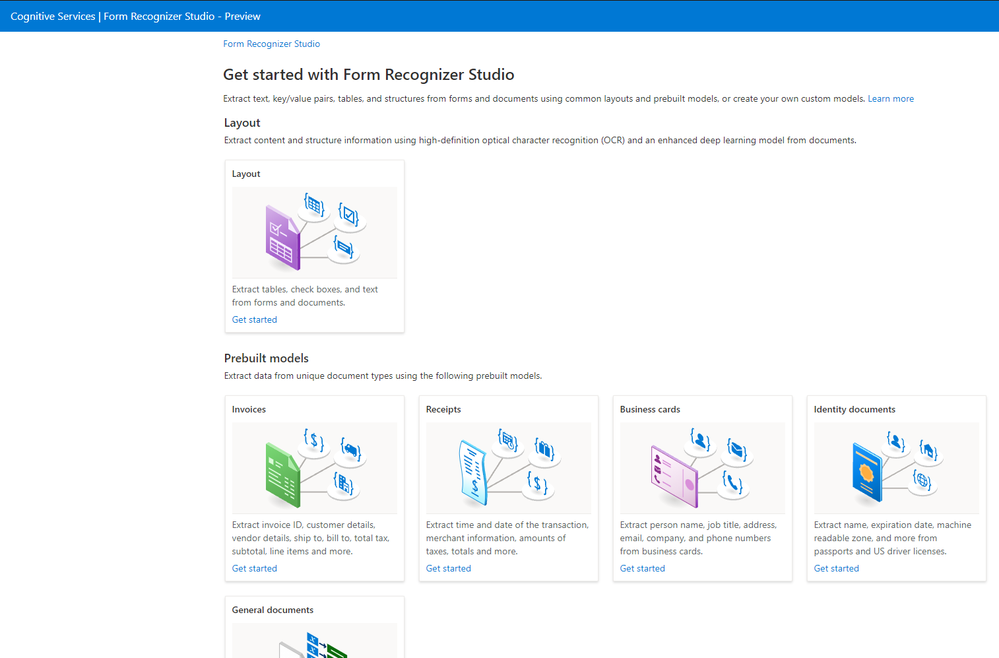Click the 'Get started with Form Recognizer Studio' heading
The image size is (999, 658).
[x=368, y=75]
